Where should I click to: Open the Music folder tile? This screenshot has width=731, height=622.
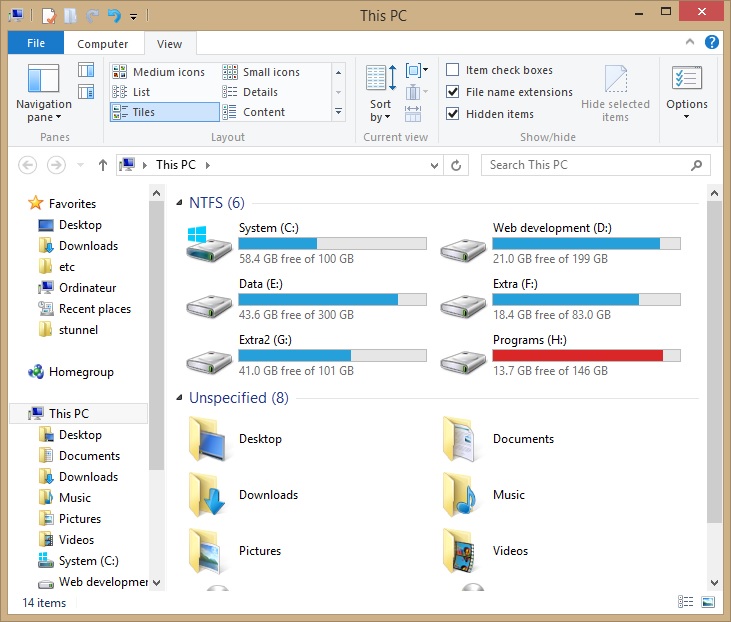click(485, 495)
